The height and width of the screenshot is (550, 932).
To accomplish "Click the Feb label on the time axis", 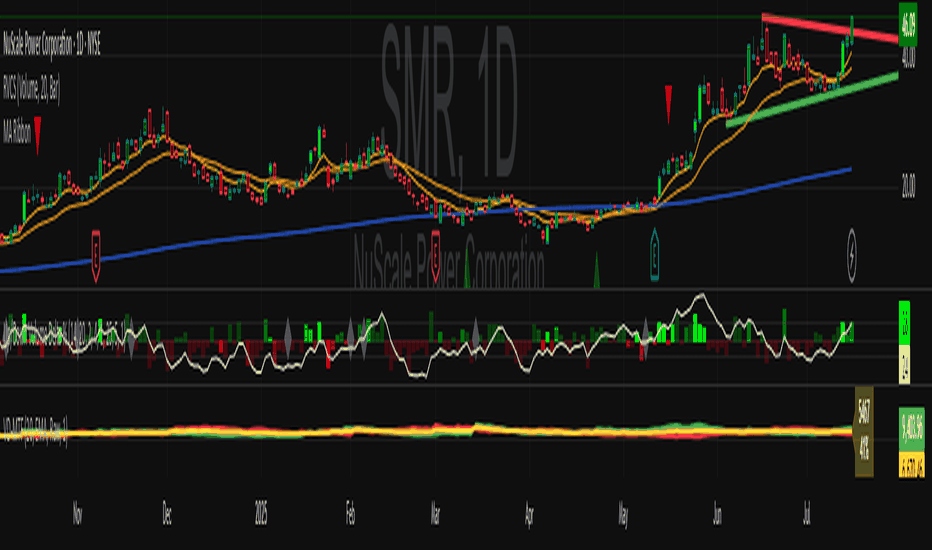I will tap(350, 514).
